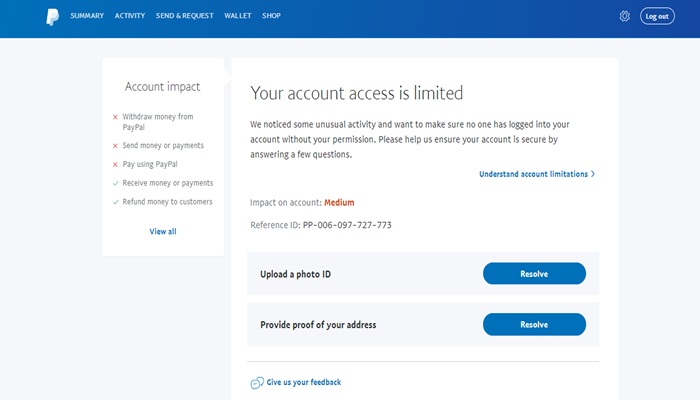700x400 pixels.
Task: Click View all under Account impact
Action: (x=163, y=231)
